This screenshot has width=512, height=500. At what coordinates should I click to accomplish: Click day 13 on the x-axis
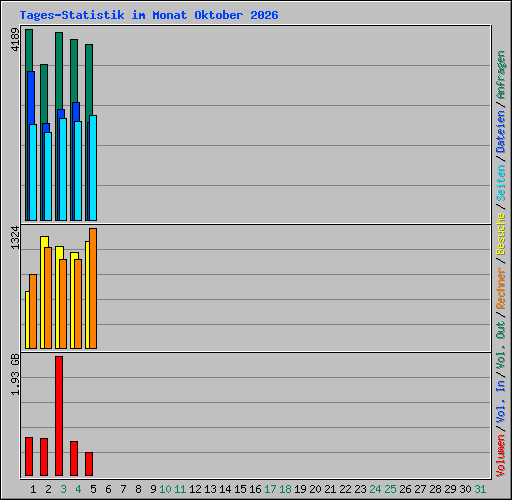(210, 489)
